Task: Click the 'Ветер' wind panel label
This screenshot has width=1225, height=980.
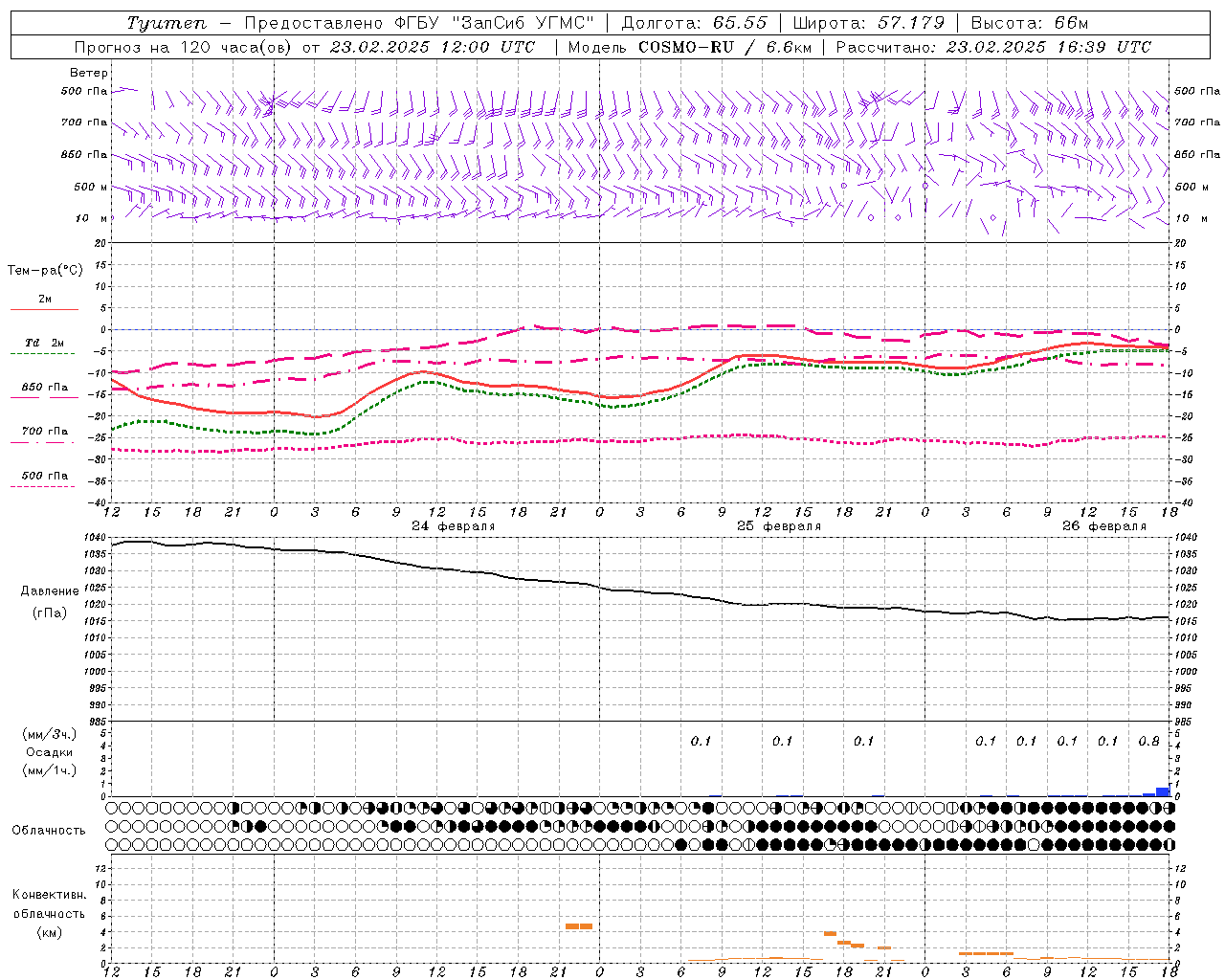Action: 89,73
